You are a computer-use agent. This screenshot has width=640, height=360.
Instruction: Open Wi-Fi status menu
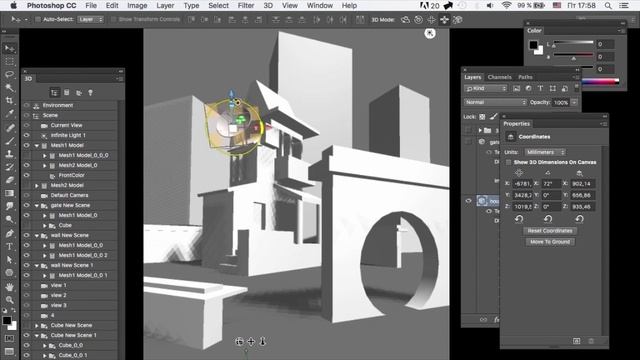point(507,5)
